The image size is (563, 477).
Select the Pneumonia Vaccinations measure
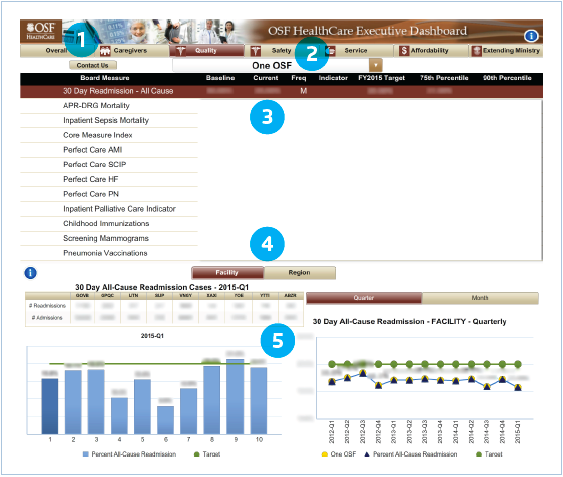click(x=109, y=253)
